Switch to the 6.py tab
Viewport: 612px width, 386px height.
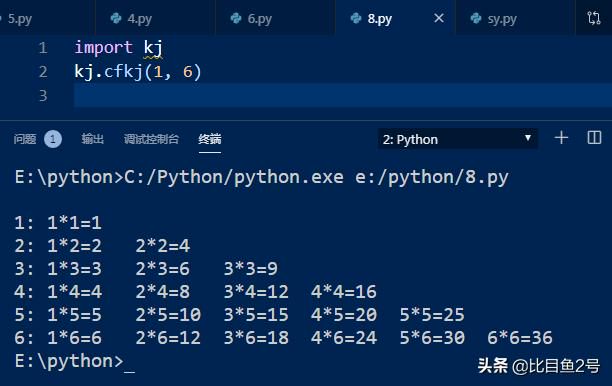[275, 18]
